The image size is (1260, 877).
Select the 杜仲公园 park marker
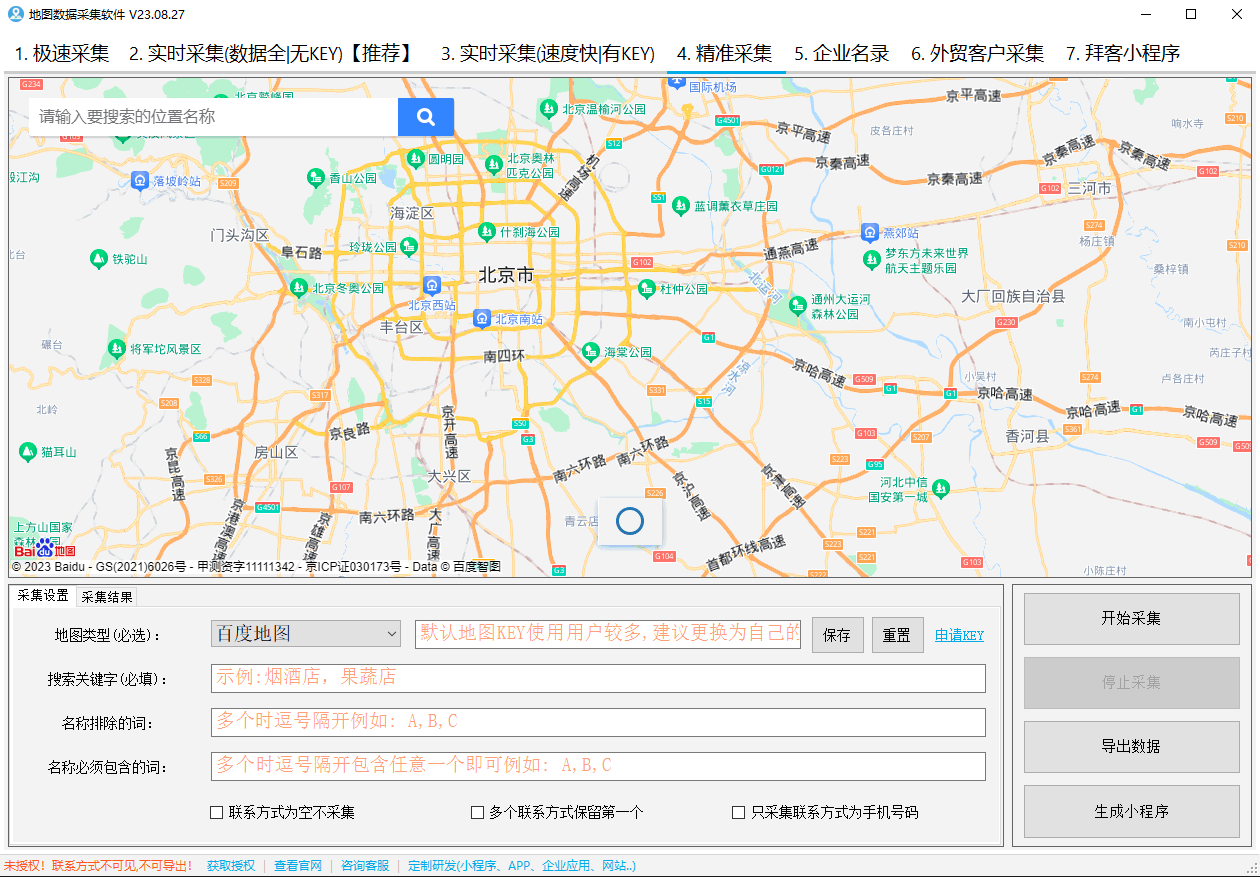(x=647, y=288)
